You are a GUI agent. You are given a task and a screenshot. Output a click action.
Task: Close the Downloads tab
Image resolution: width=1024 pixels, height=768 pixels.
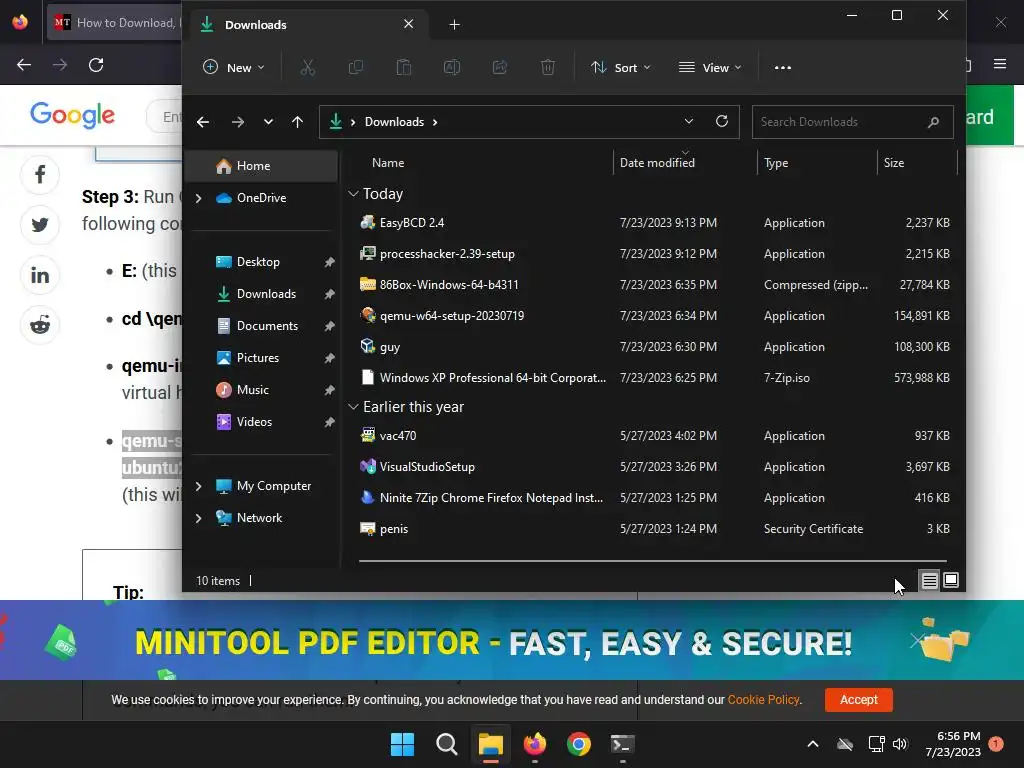click(x=408, y=24)
